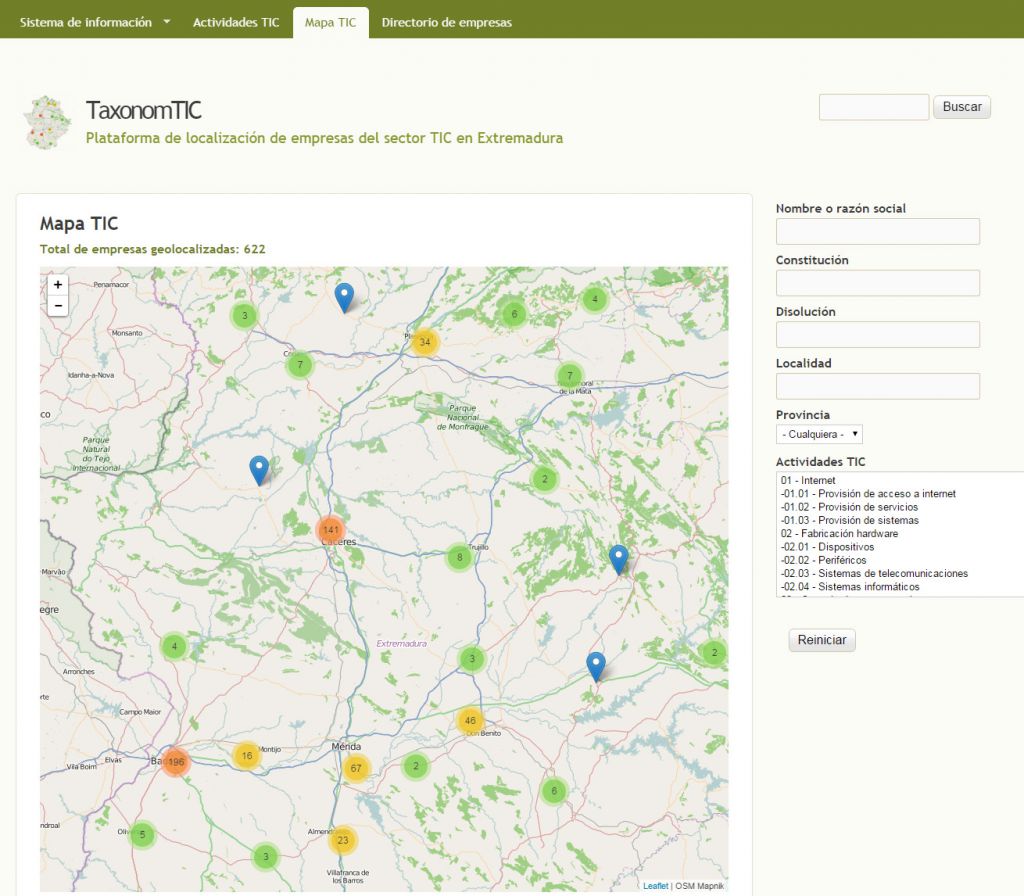The height and width of the screenshot is (896, 1024).
Task: Open cluster marker 3 at the map's bottom
Action: pyautogui.click(x=266, y=856)
